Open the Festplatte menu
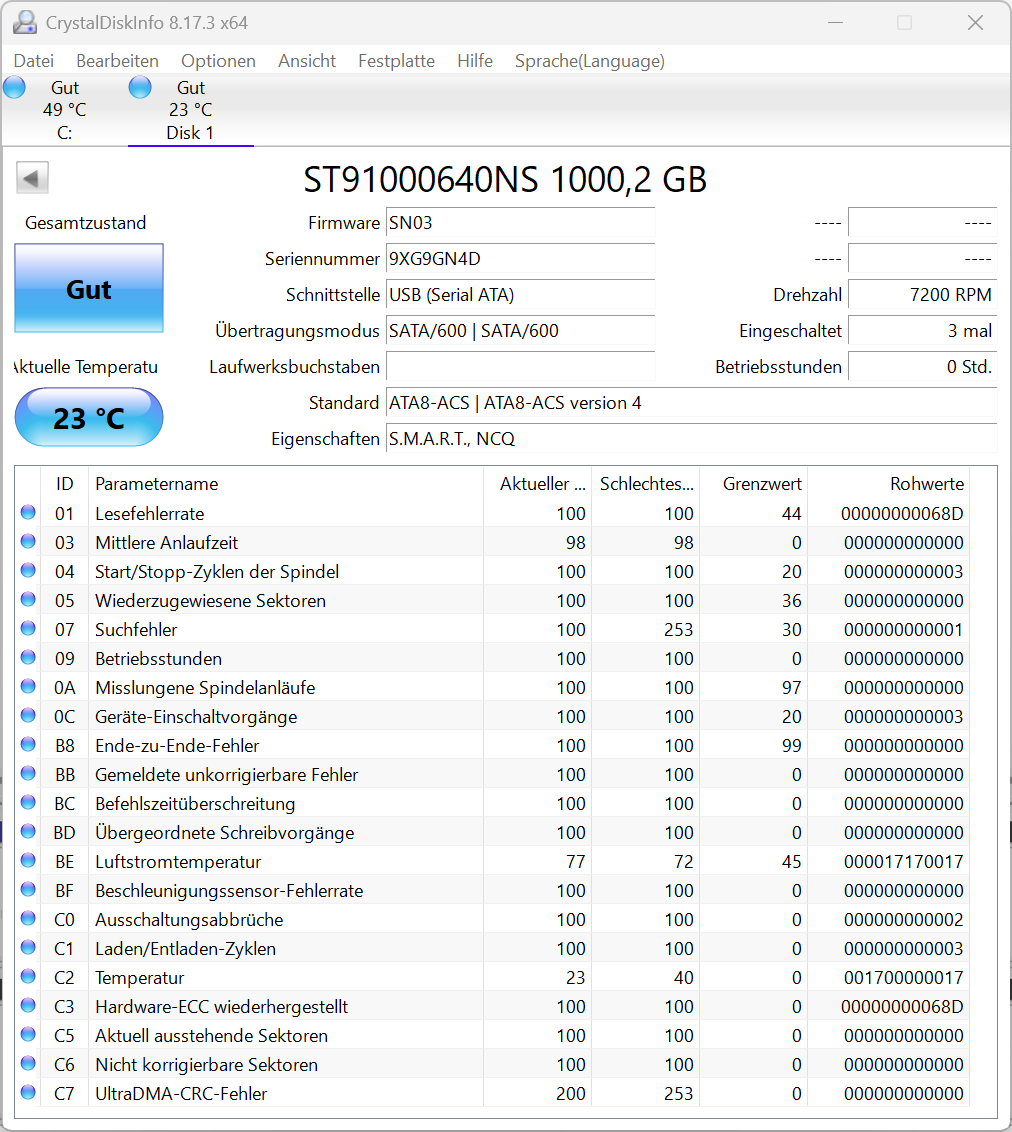1012x1132 pixels. pyautogui.click(x=396, y=61)
